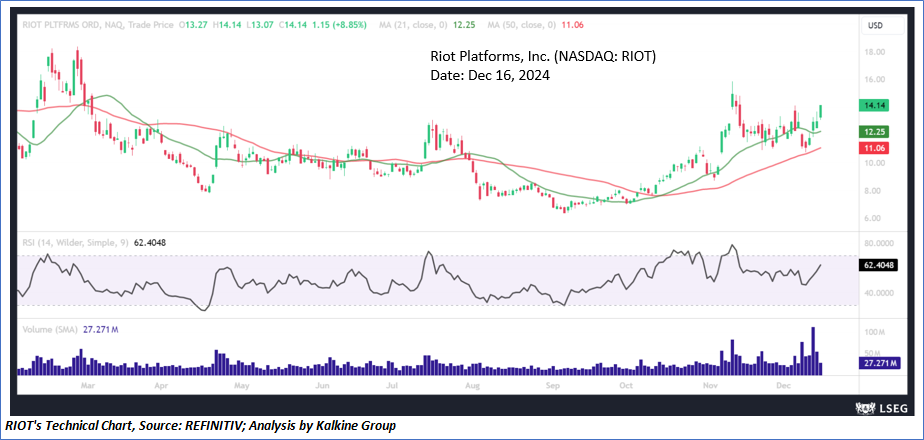Viewport: 924px width, 440px height.
Task: Click the Volume (SMA) legend label
Action: [50, 330]
